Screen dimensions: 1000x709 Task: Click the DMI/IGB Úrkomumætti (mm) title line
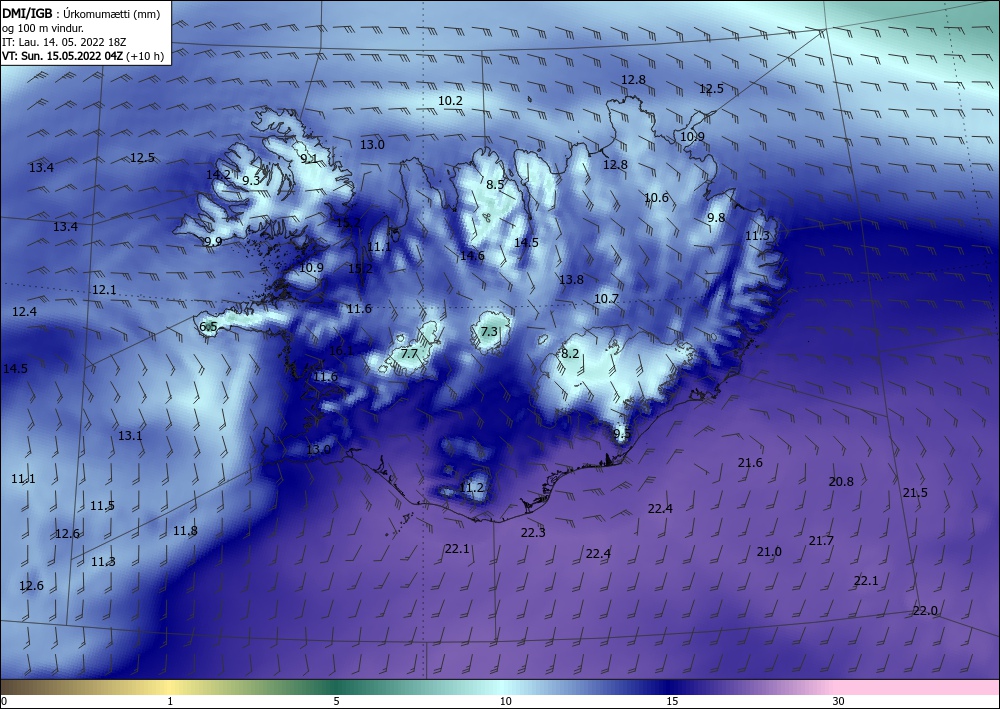pyautogui.click(x=81, y=13)
